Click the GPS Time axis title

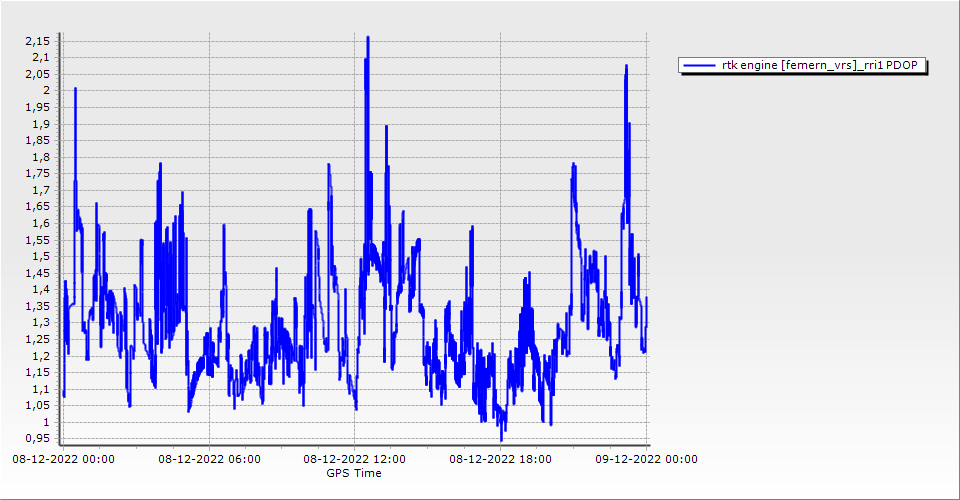(355, 473)
